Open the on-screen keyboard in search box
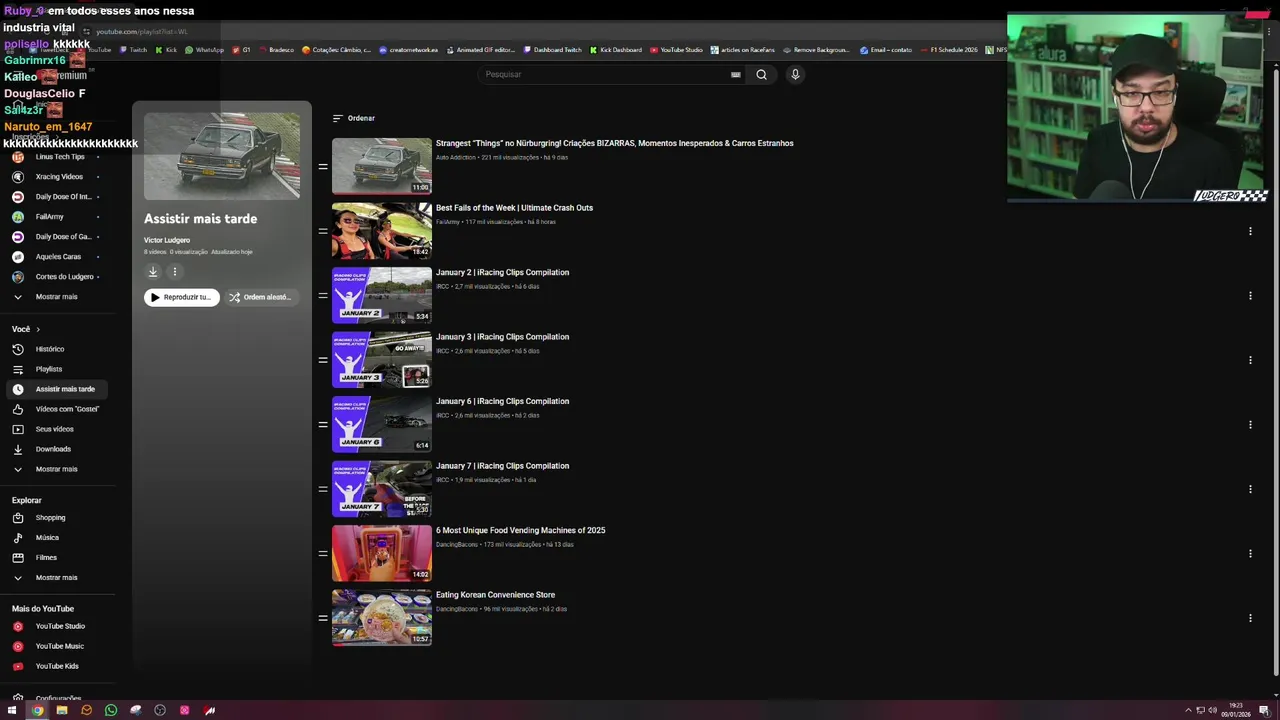 [x=736, y=74]
